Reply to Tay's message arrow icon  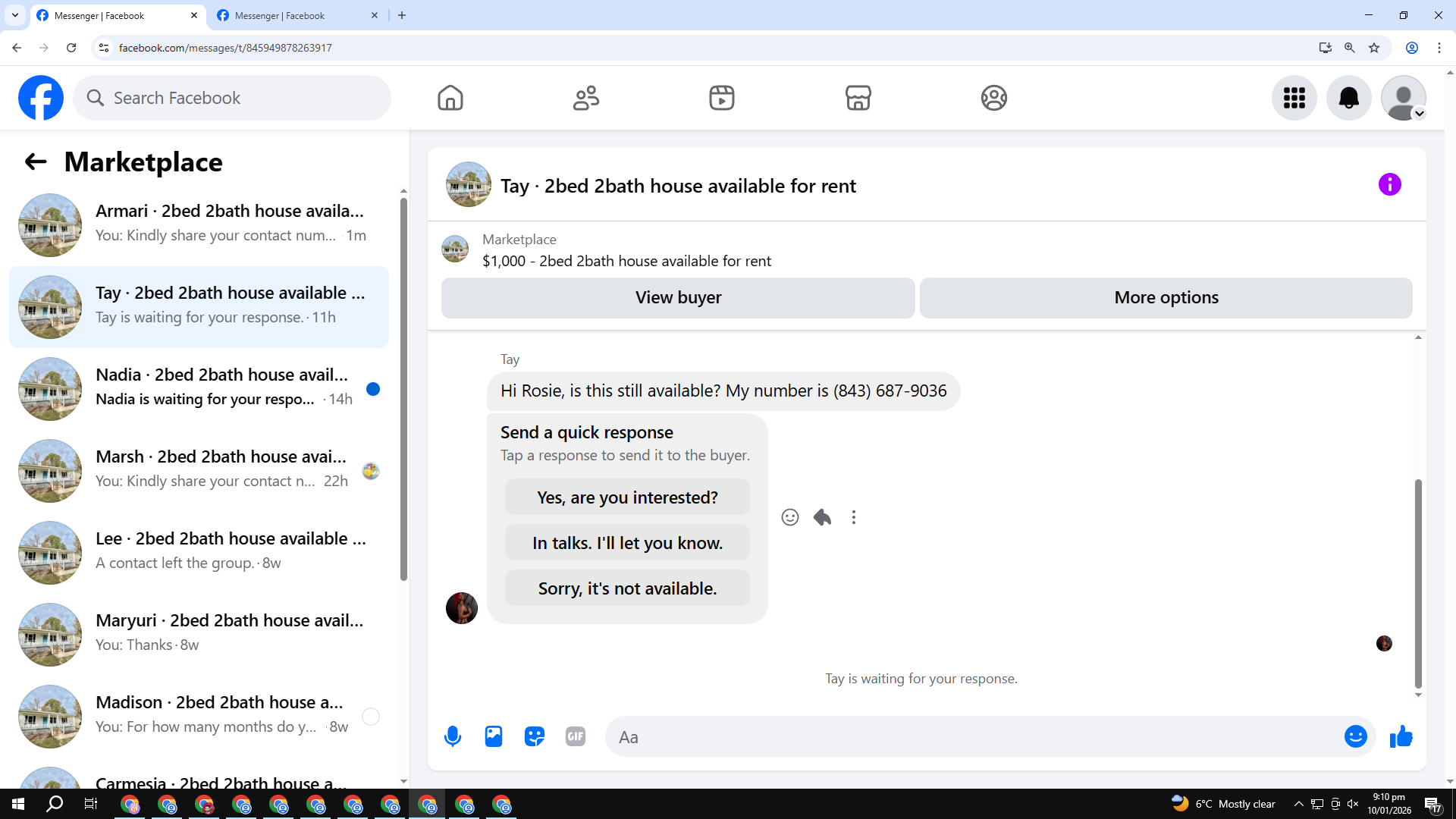(822, 517)
